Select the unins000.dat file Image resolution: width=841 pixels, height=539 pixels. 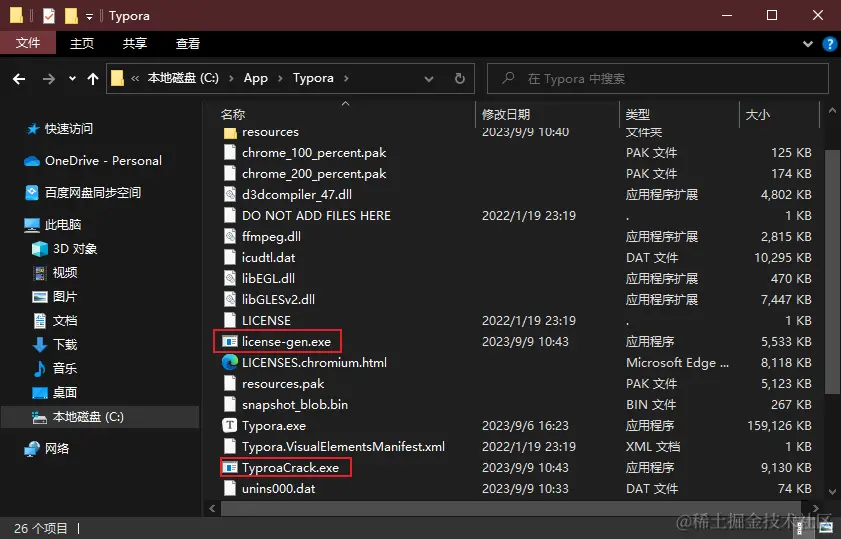278,489
